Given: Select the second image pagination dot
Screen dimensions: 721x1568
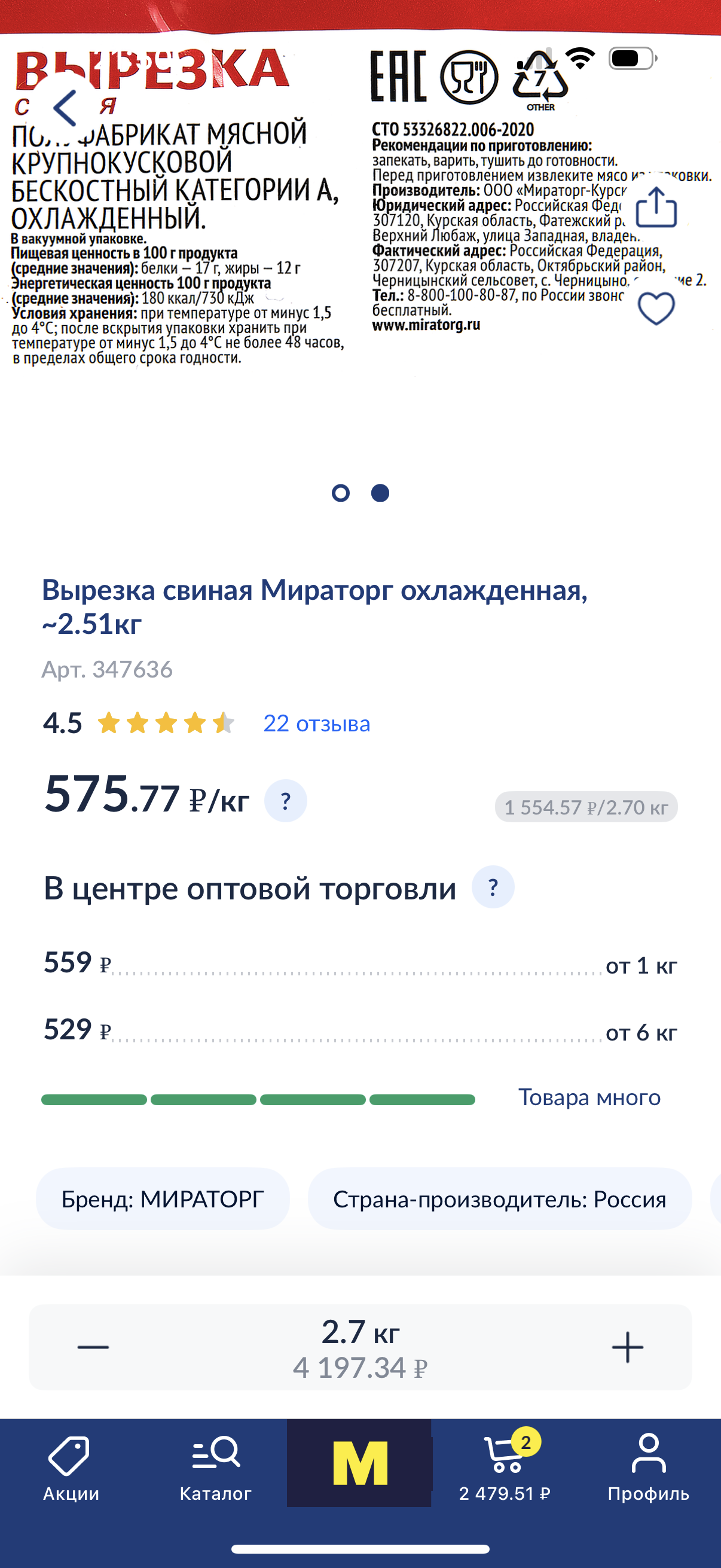Looking at the screenshot, I should tap(380, 493).
